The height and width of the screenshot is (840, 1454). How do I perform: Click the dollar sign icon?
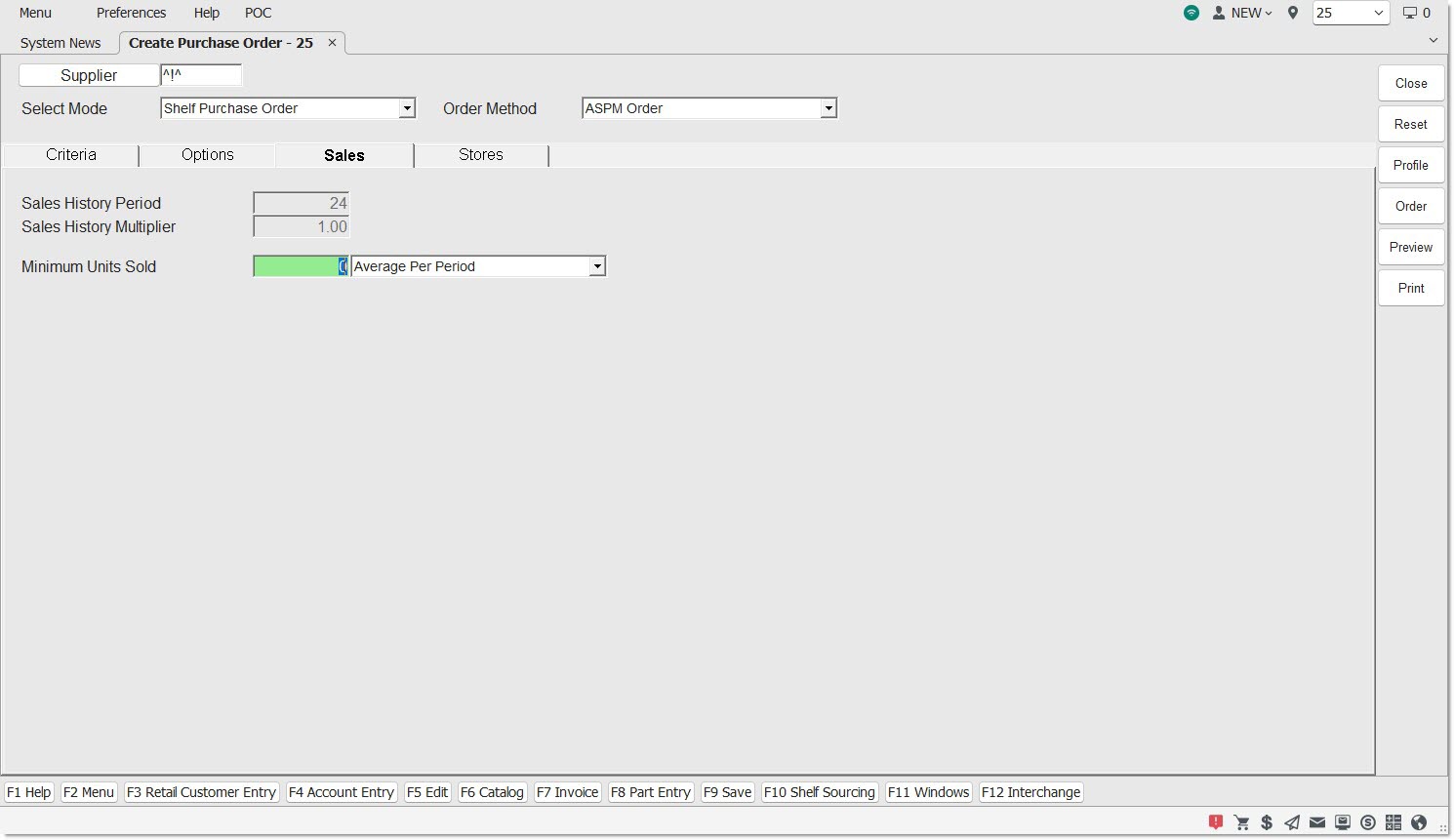coord(1267,822)
